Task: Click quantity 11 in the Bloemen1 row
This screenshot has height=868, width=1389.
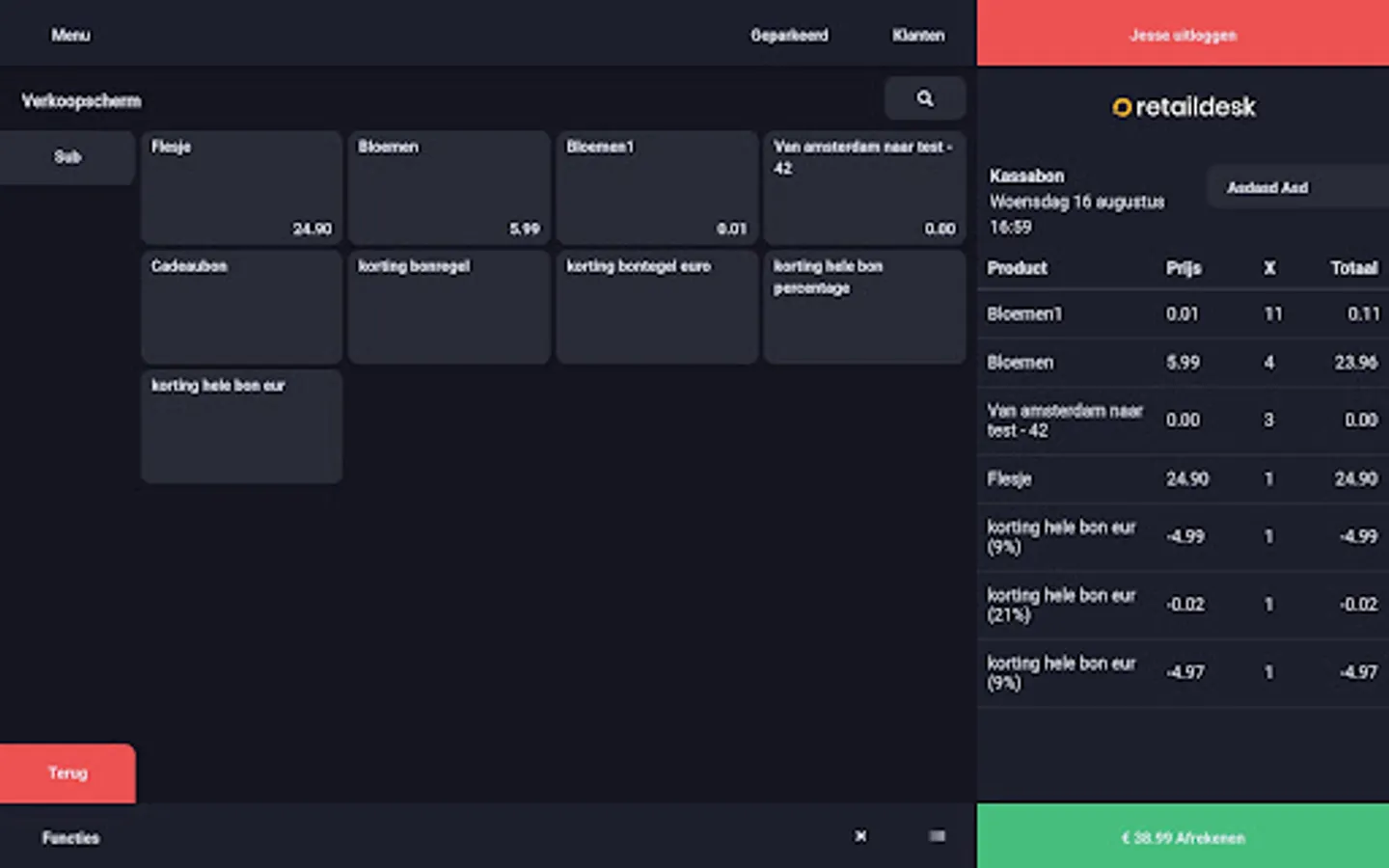Action: pos(1273,314)
